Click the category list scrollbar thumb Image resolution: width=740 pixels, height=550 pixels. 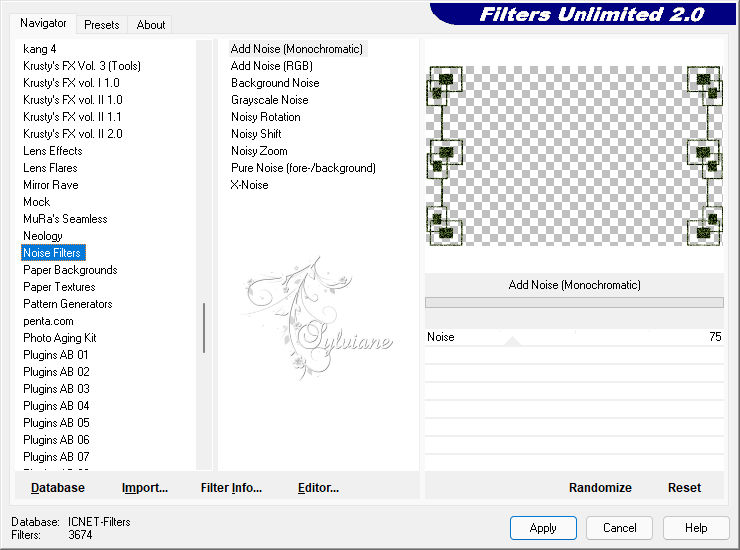coord(204,328)
